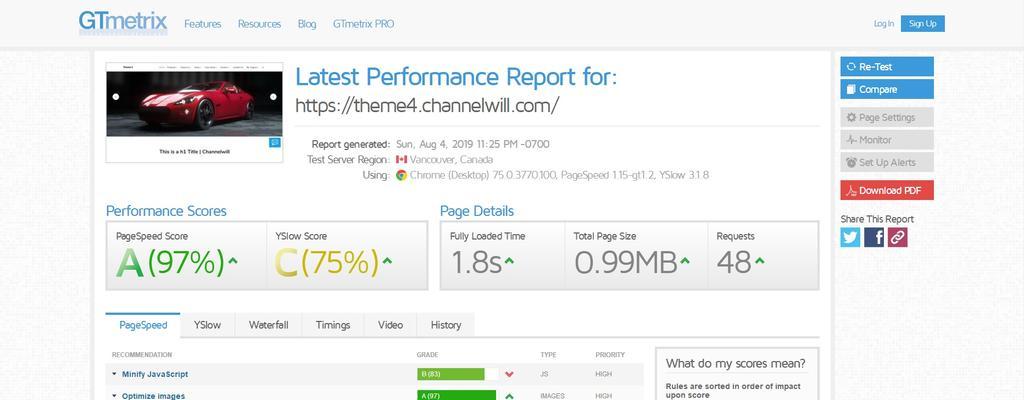This screenshot has height=400, width=1024.
Task: Open Features in top navigation
Action: [202, 24]
